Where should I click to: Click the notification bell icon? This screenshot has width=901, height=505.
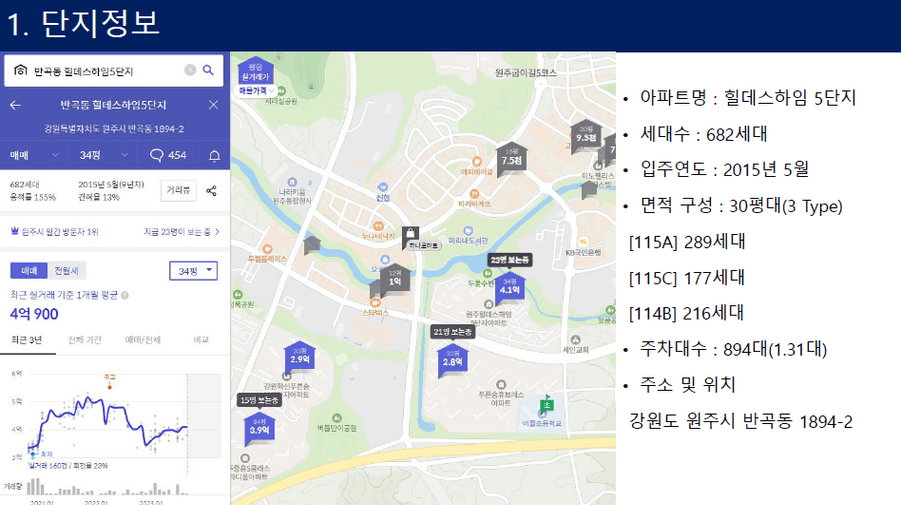214,156
